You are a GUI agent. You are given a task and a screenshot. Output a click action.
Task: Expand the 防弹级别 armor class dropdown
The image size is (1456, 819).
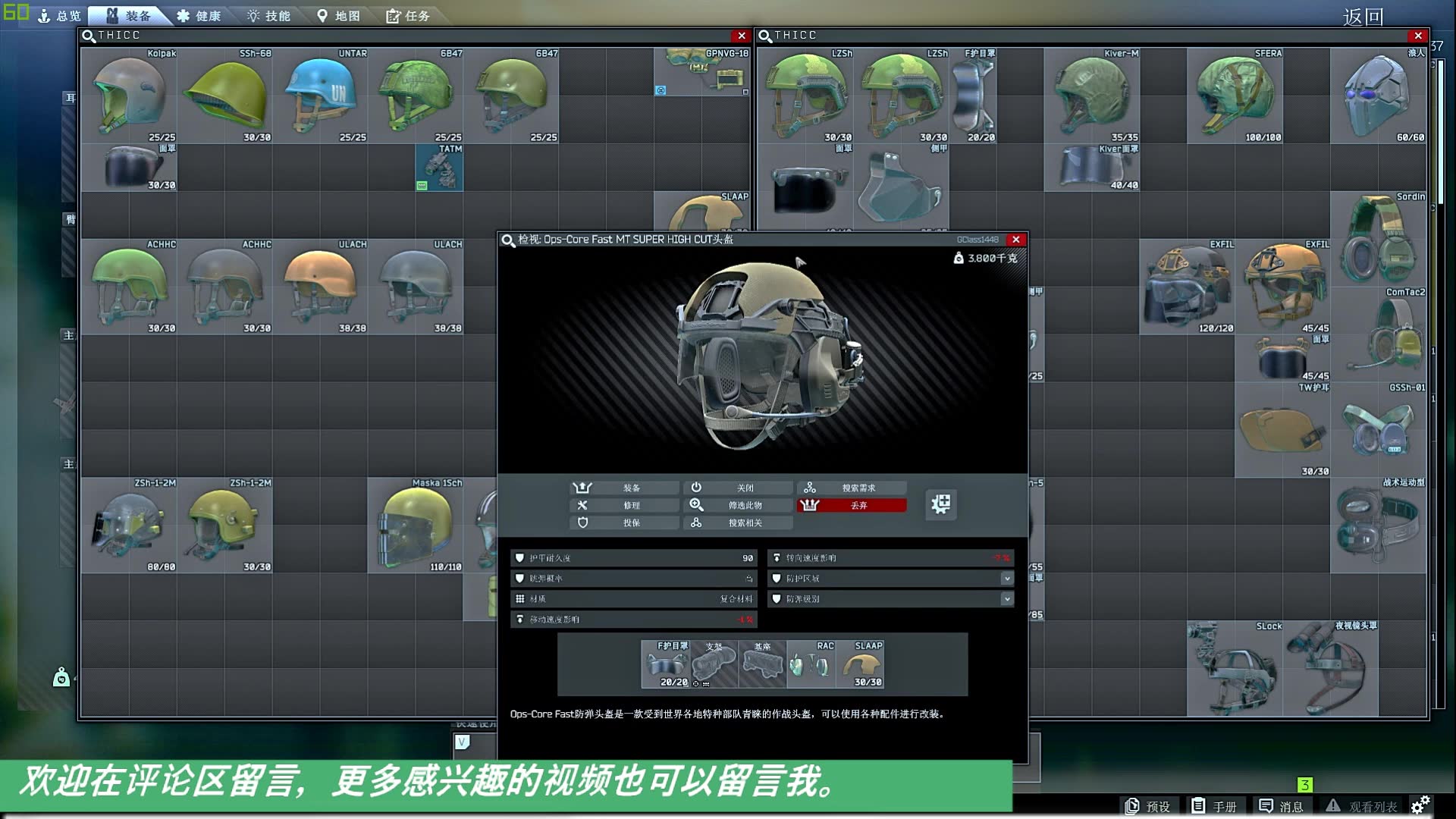1006,599
